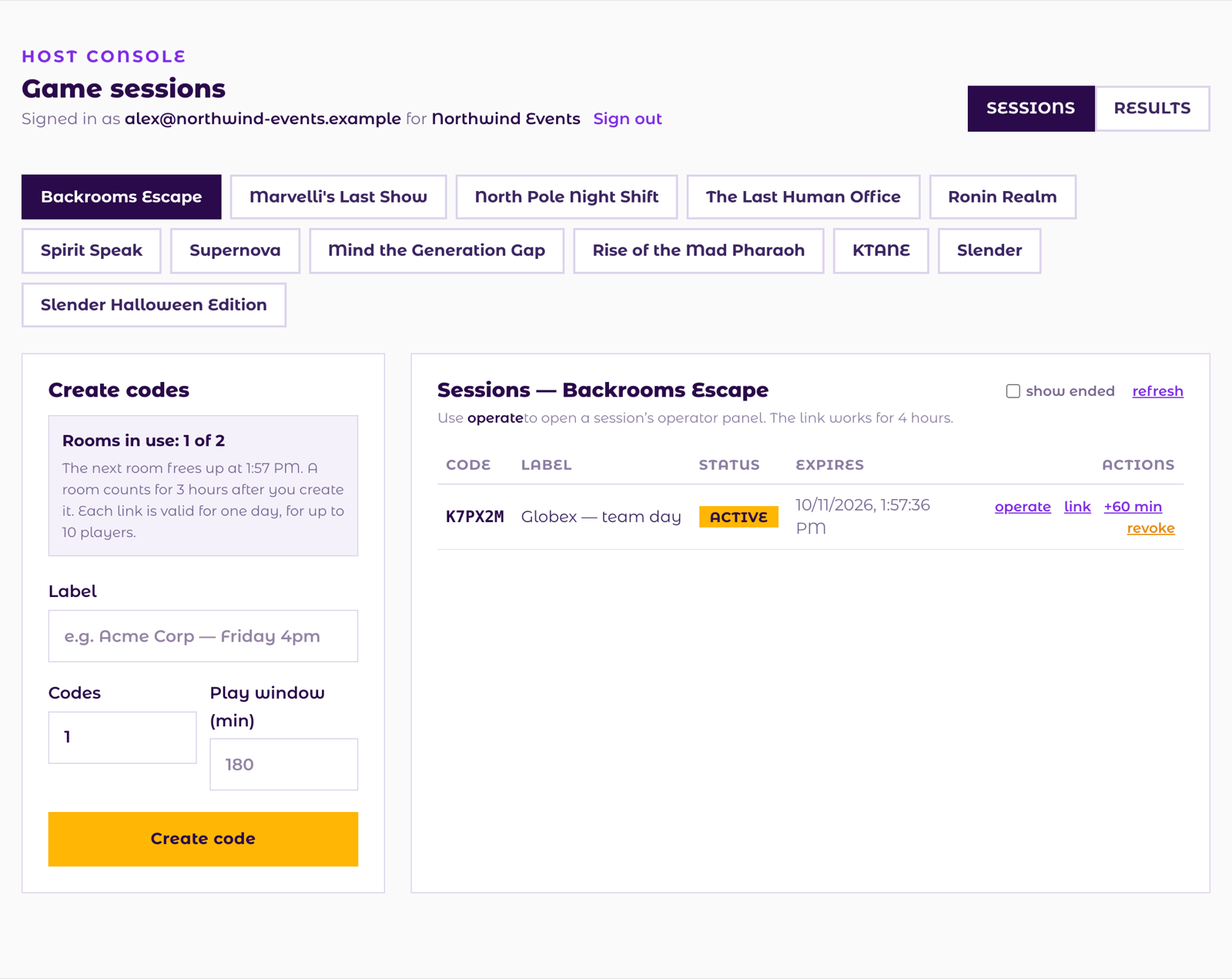Choose the Supernova game
This screenshot has width=1232, height=979.
[235, 251]
